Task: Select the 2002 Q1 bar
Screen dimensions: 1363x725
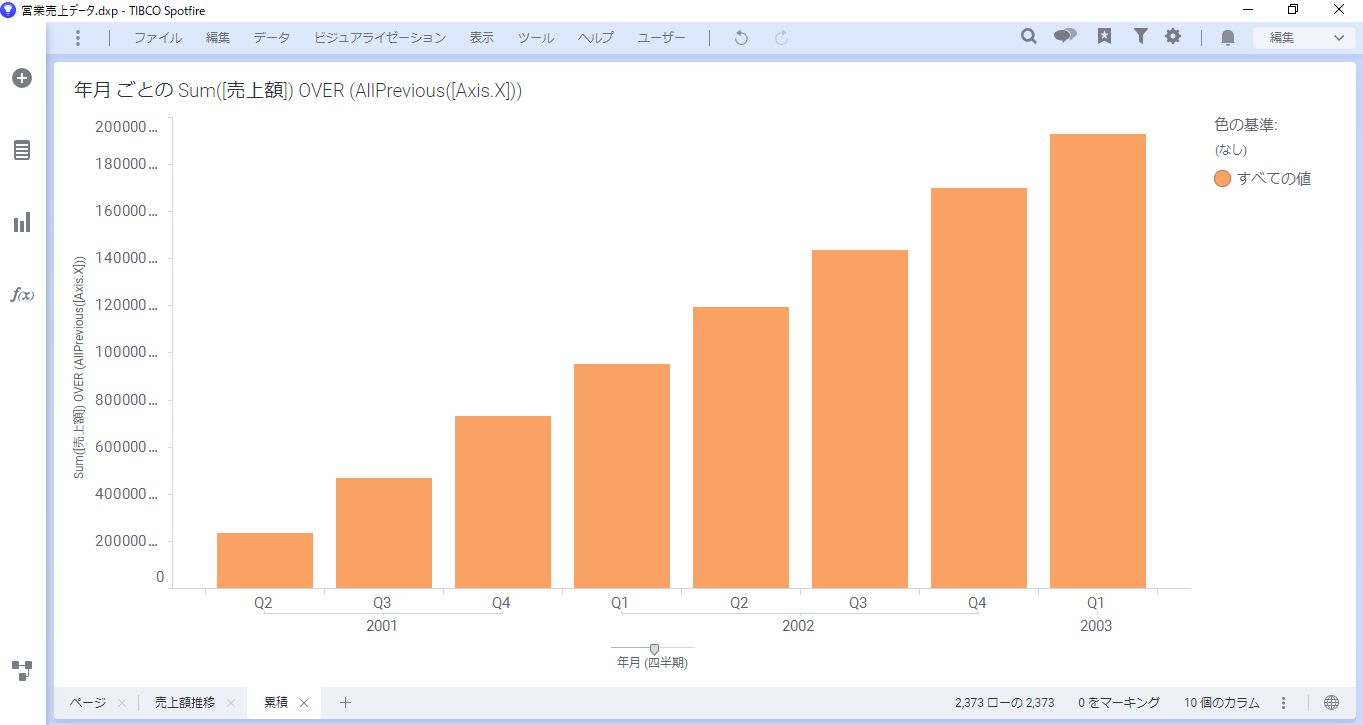Action: pos(622,476)
